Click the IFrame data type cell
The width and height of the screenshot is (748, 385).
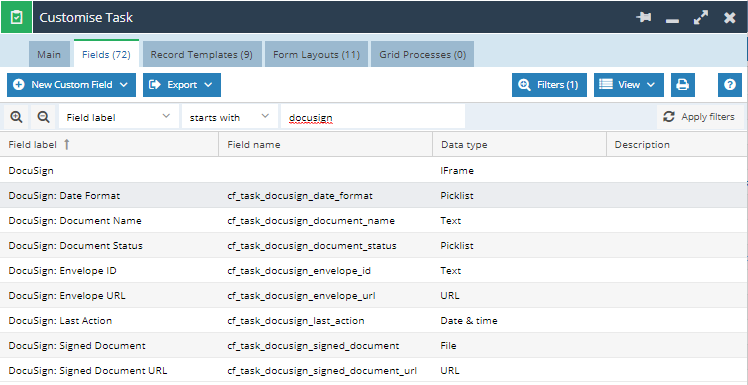click(519, 170)
